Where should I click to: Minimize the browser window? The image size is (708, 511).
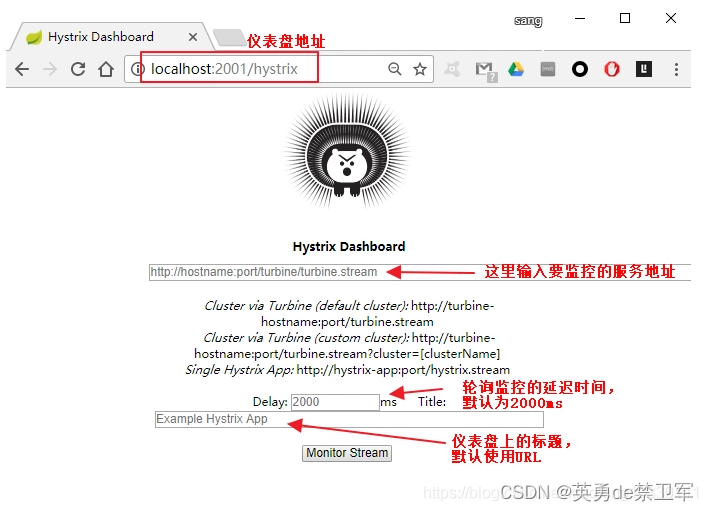pos(580,19)
